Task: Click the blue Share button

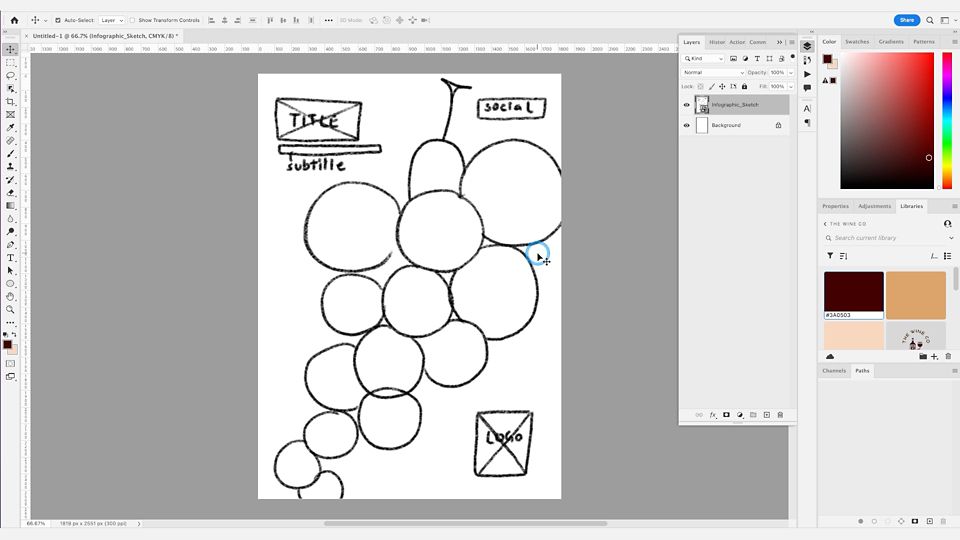Action: click(906, 20)
